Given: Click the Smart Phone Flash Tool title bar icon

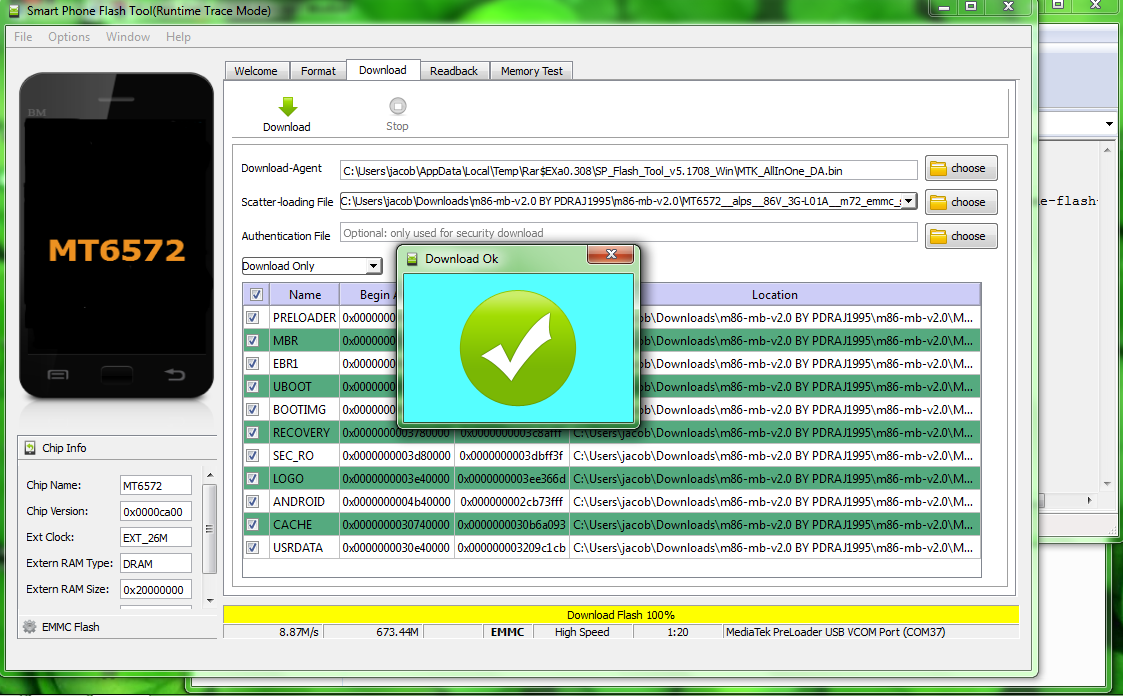Looking at the screenshot, I should coord(14,11).
